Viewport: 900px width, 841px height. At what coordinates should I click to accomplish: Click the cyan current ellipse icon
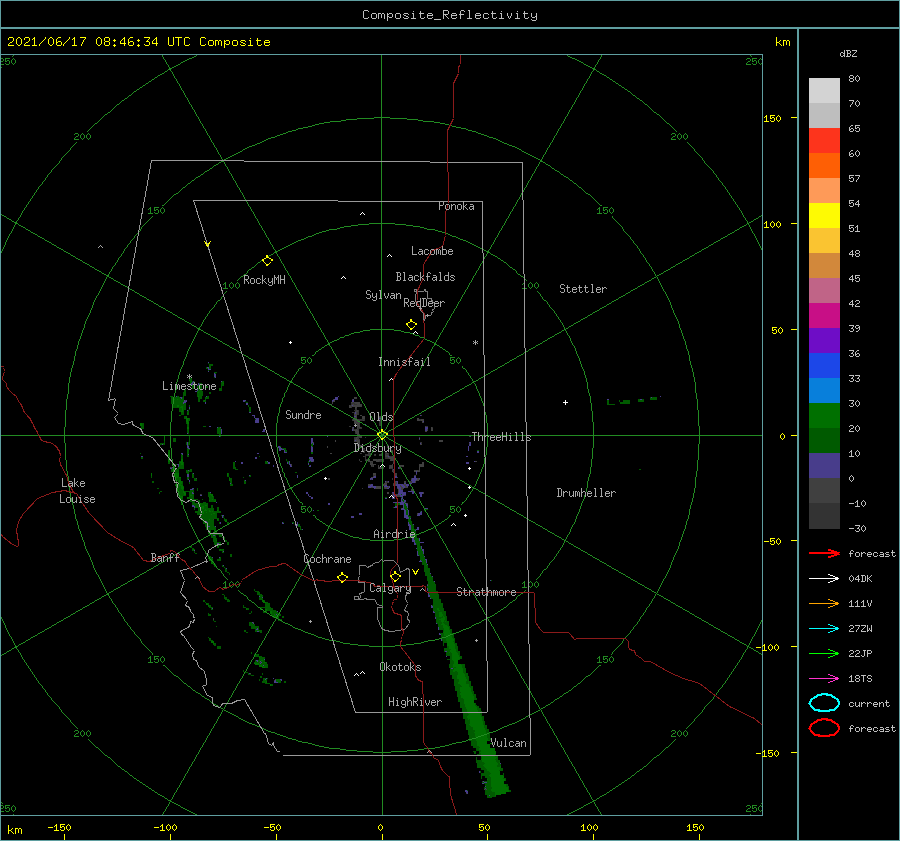click(824, 703)
